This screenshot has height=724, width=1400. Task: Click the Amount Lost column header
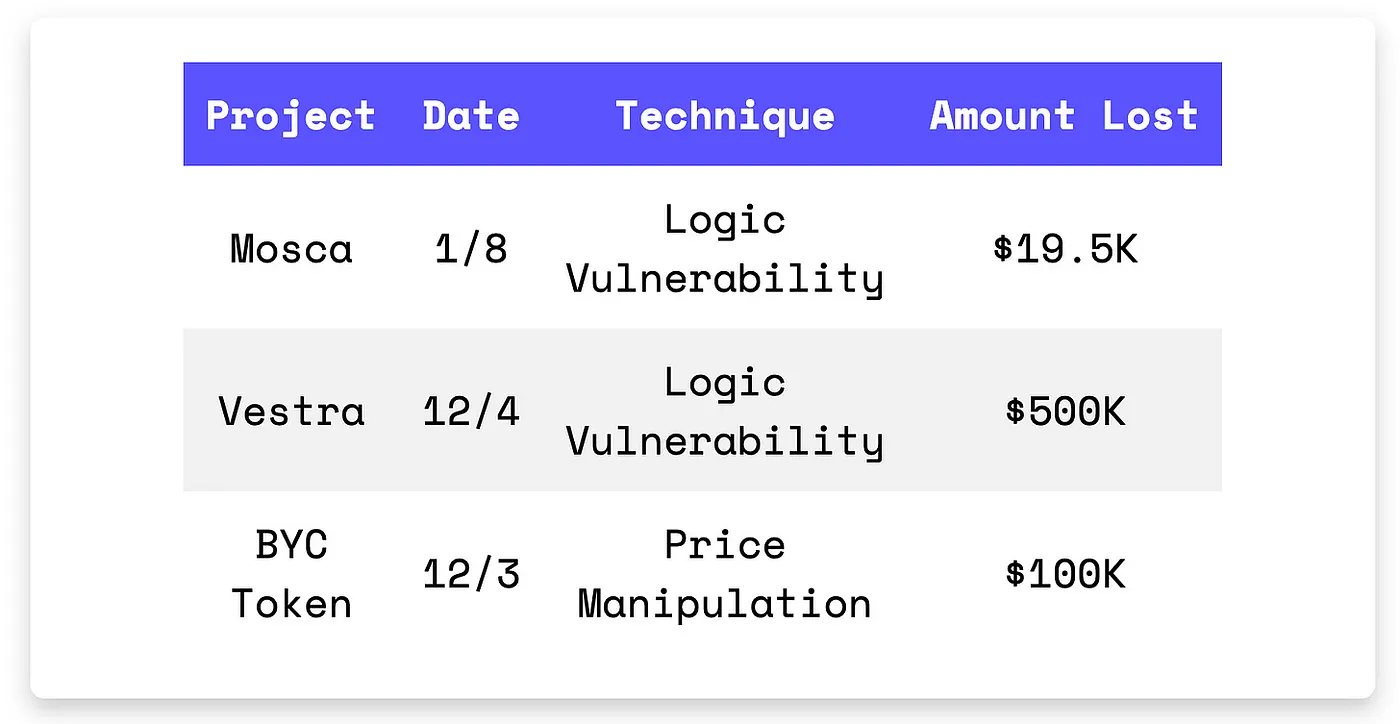click(x=1064, y=116)
